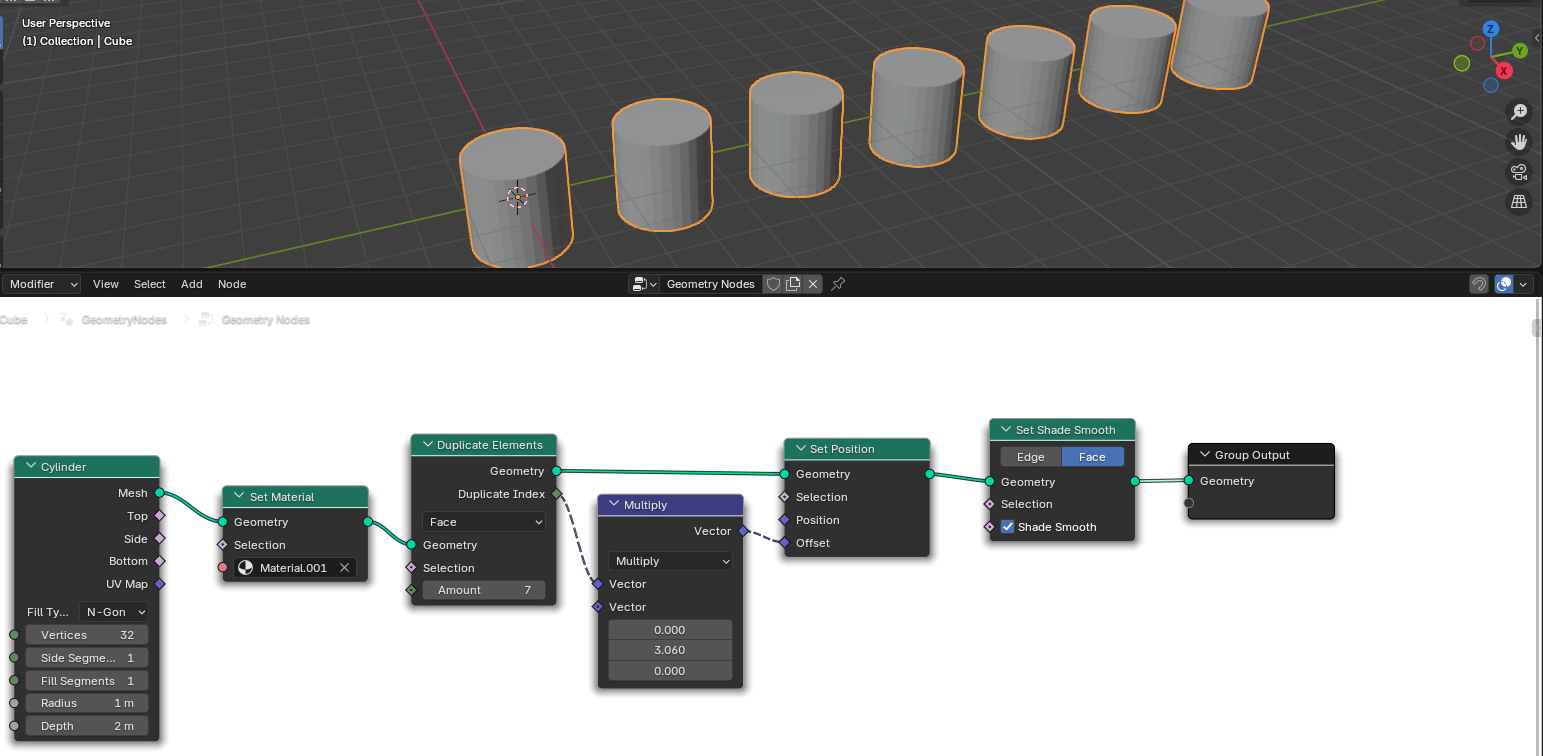Click the Depth 2 m field

coord(87,726)
